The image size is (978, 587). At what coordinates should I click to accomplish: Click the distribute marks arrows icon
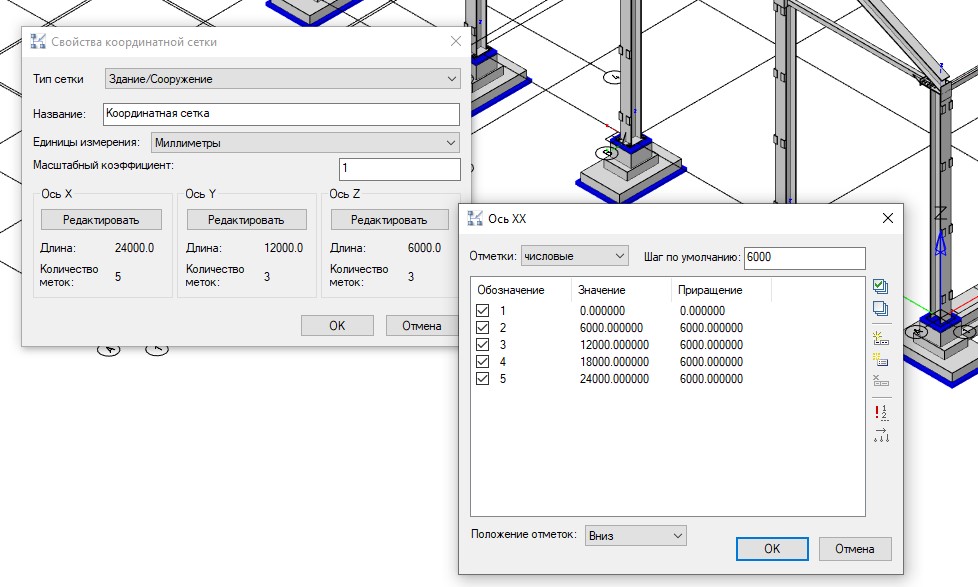point(880,434)
